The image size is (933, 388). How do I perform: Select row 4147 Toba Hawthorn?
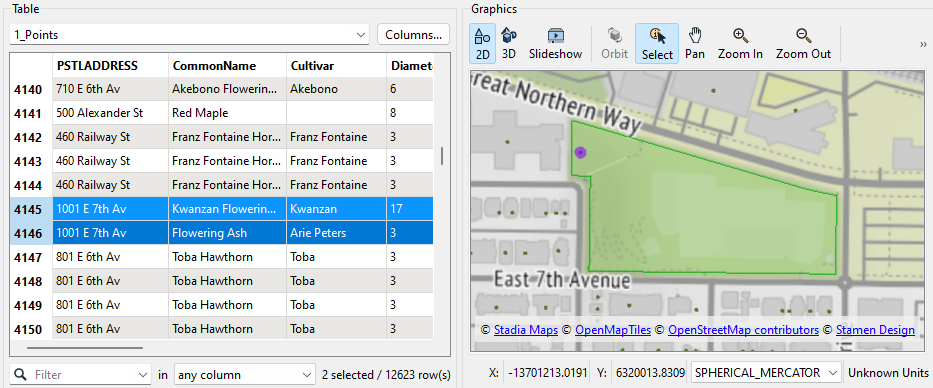pyautogui.click(x=221, y=257)
